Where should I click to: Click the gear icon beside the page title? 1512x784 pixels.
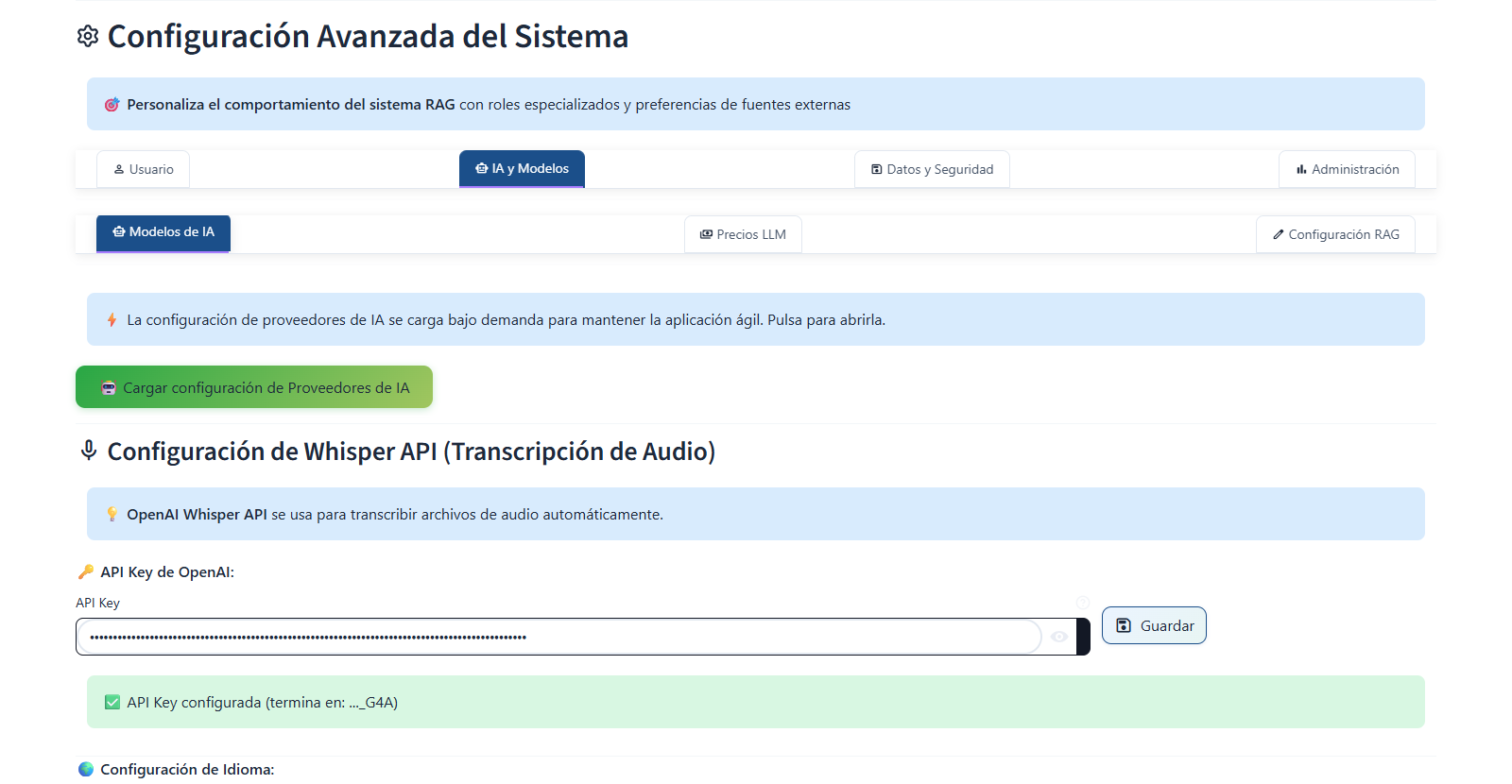click(x=88, y=36)
